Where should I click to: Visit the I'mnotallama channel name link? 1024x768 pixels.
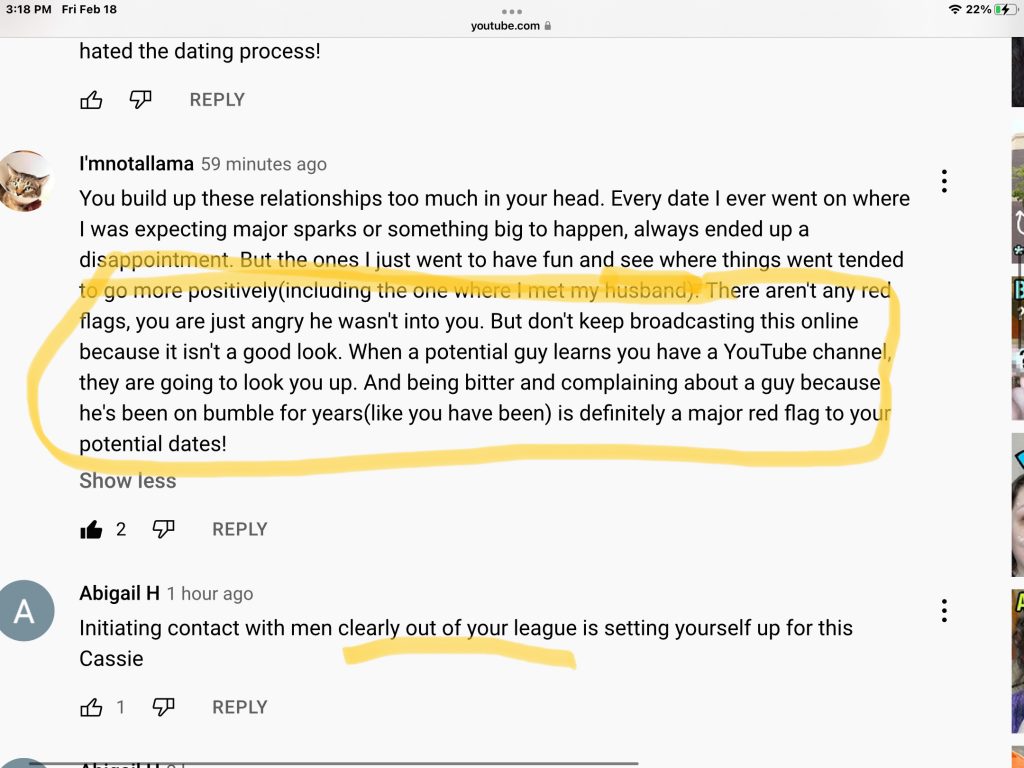[136, 163]
